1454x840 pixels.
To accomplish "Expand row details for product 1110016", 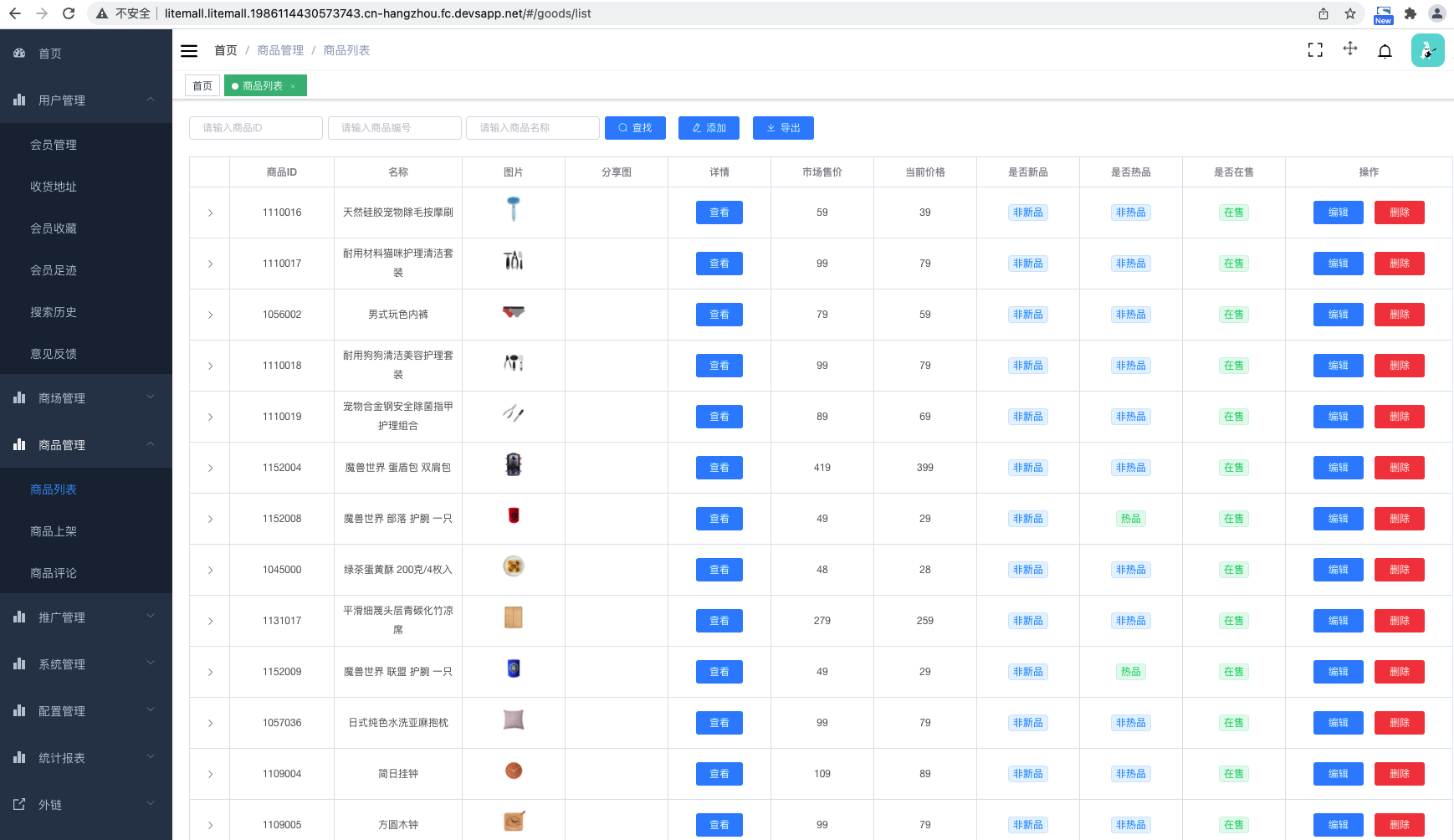I will tap(210, 212).
